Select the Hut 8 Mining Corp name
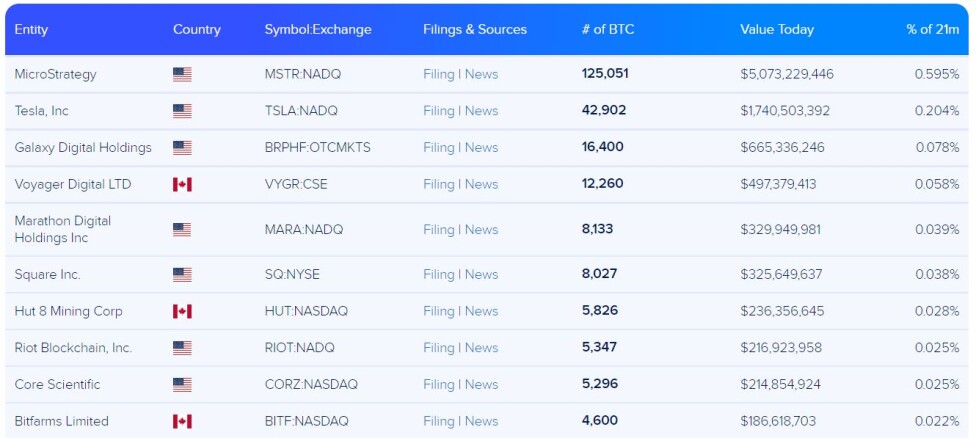 68,311
